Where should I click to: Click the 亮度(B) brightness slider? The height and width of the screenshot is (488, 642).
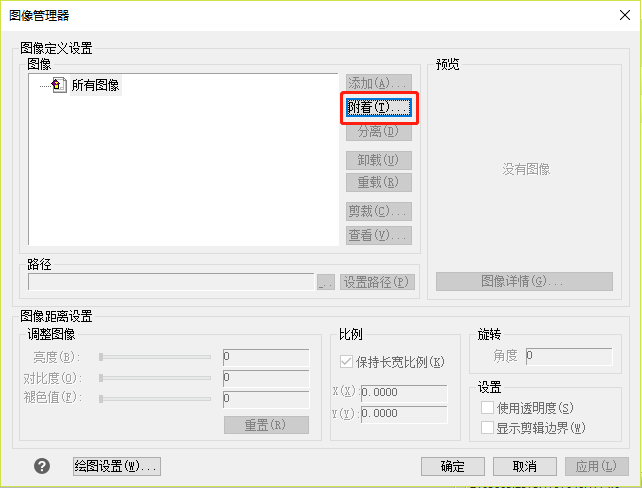tap(155, 357)
